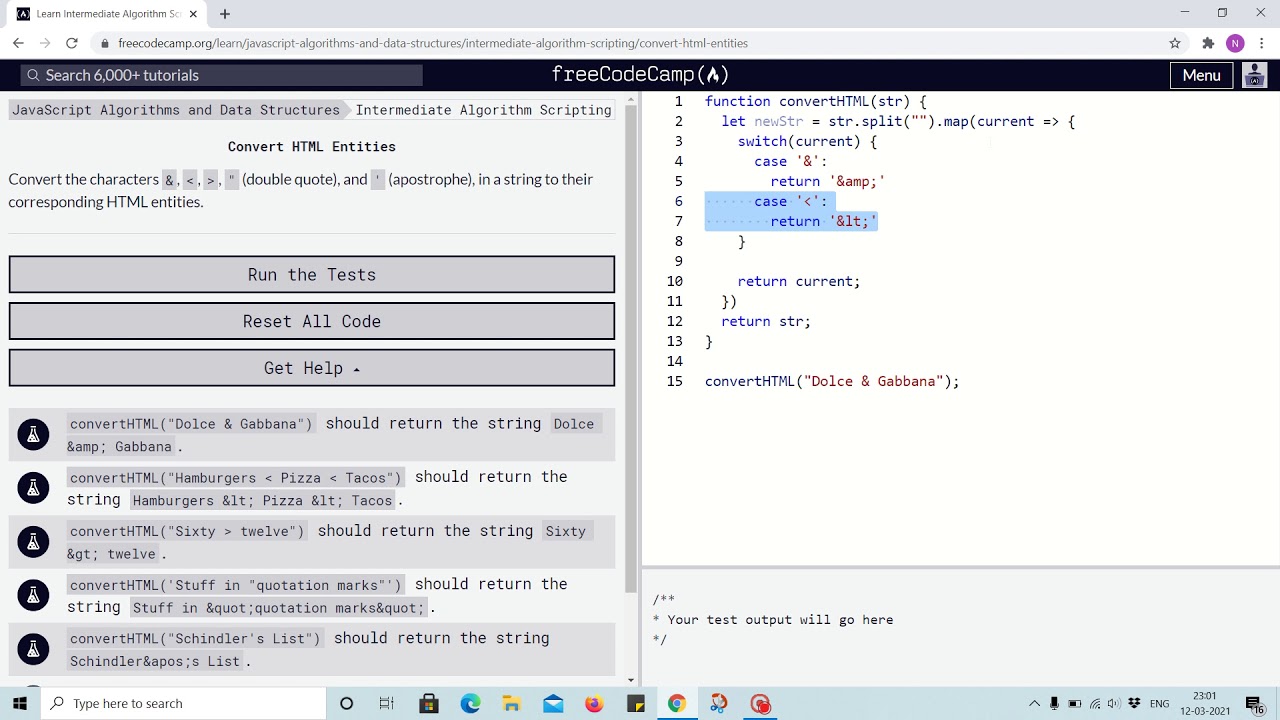This screenshot has height=720, width=1280.
Task: Click code line 12 return str;
Action: (x=766, y=321)
